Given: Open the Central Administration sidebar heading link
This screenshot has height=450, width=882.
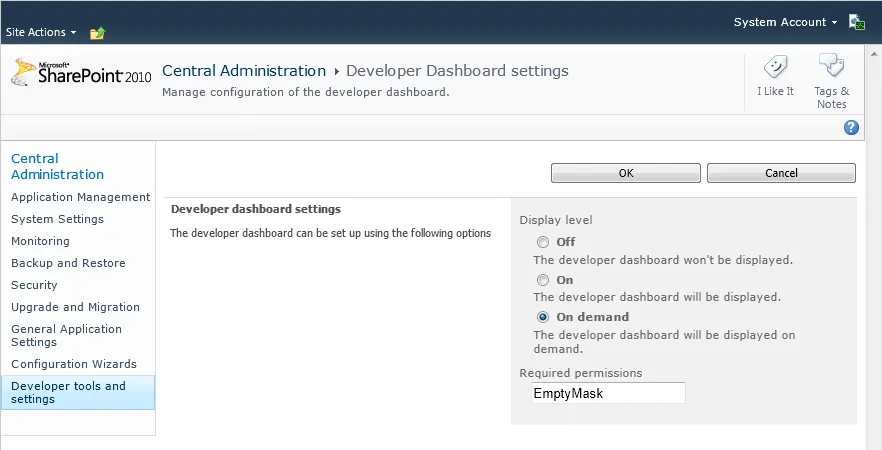Looking at the screenshot, I should [x=57, y=166].
